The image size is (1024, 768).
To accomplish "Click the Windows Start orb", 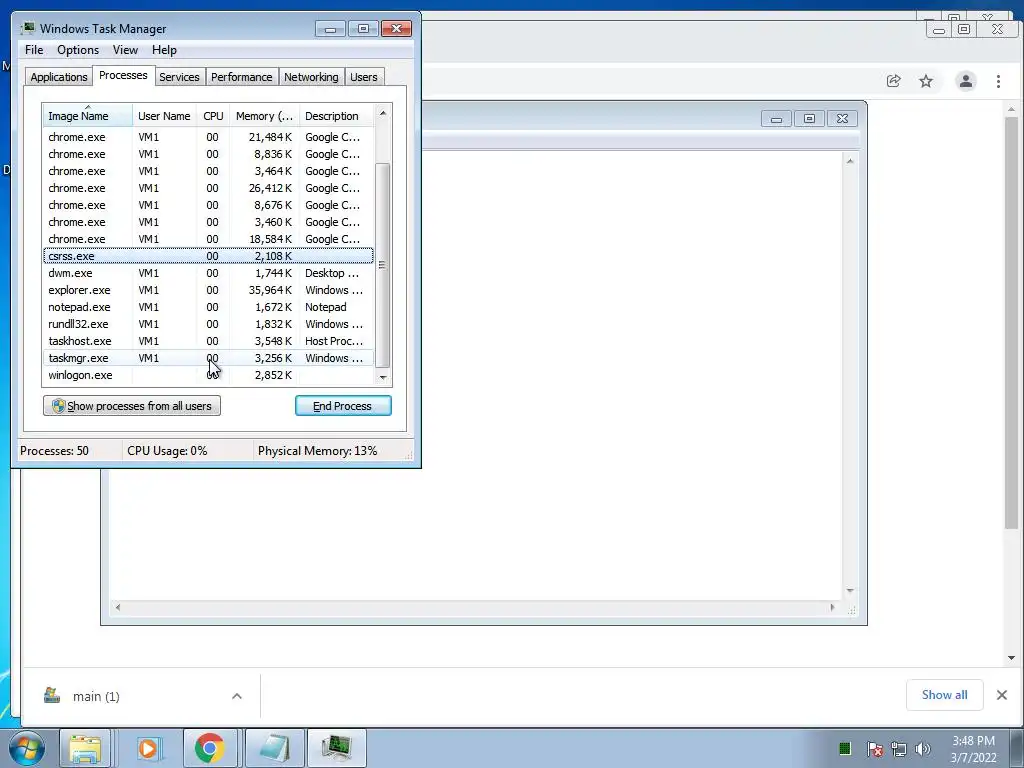I will click(27, 748).
